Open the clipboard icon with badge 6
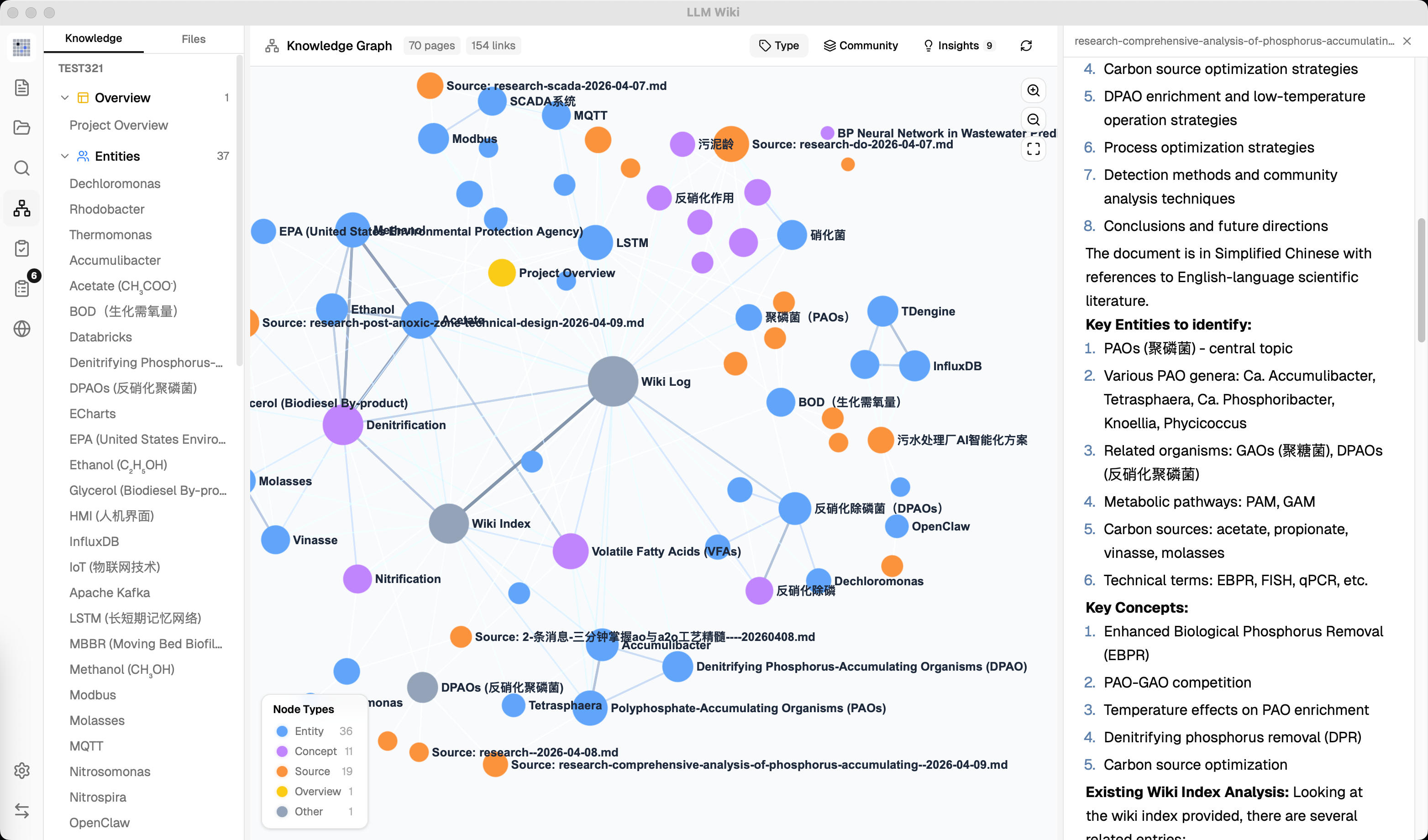The width and height of the screenshot is (1428, 840). pos(21,288)
